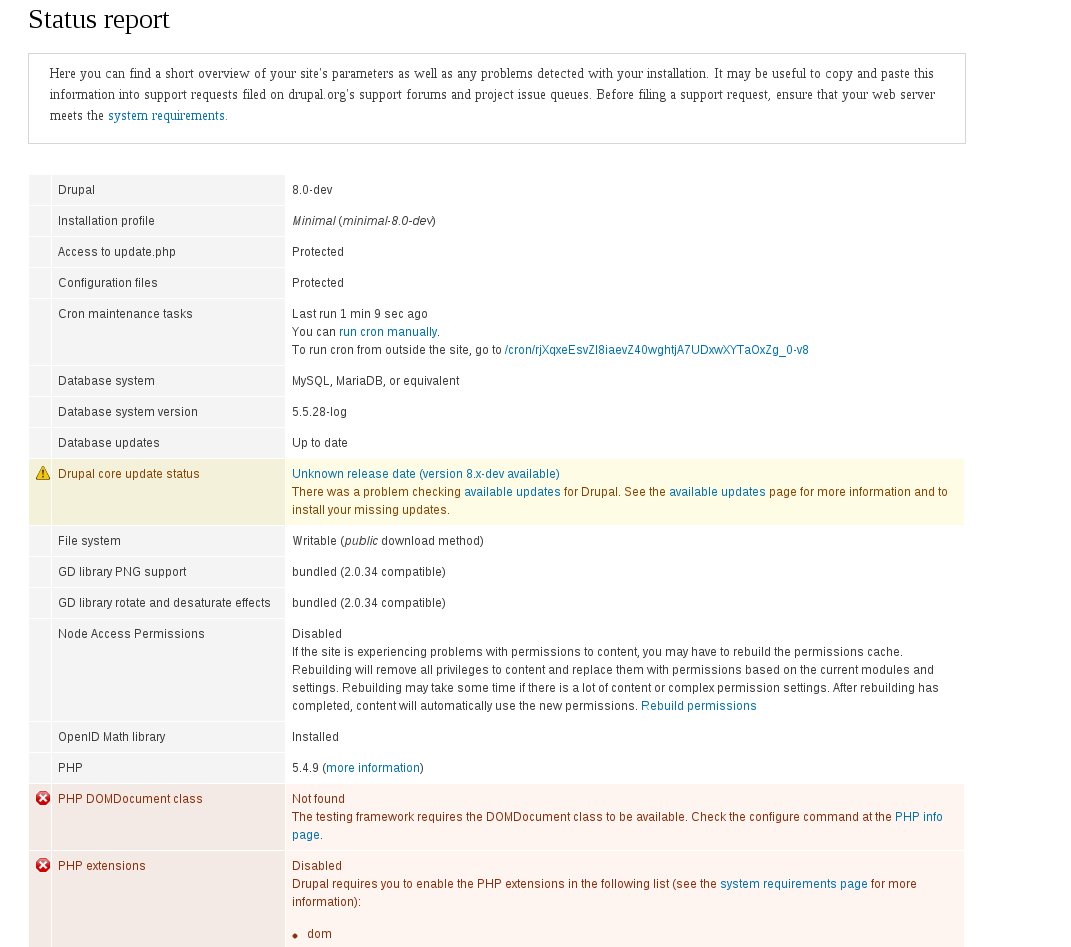Click 'bundled' value for GD rotate and desaturate effects
The height and width of the screenshot is (947, 1071).
[369, 603]
